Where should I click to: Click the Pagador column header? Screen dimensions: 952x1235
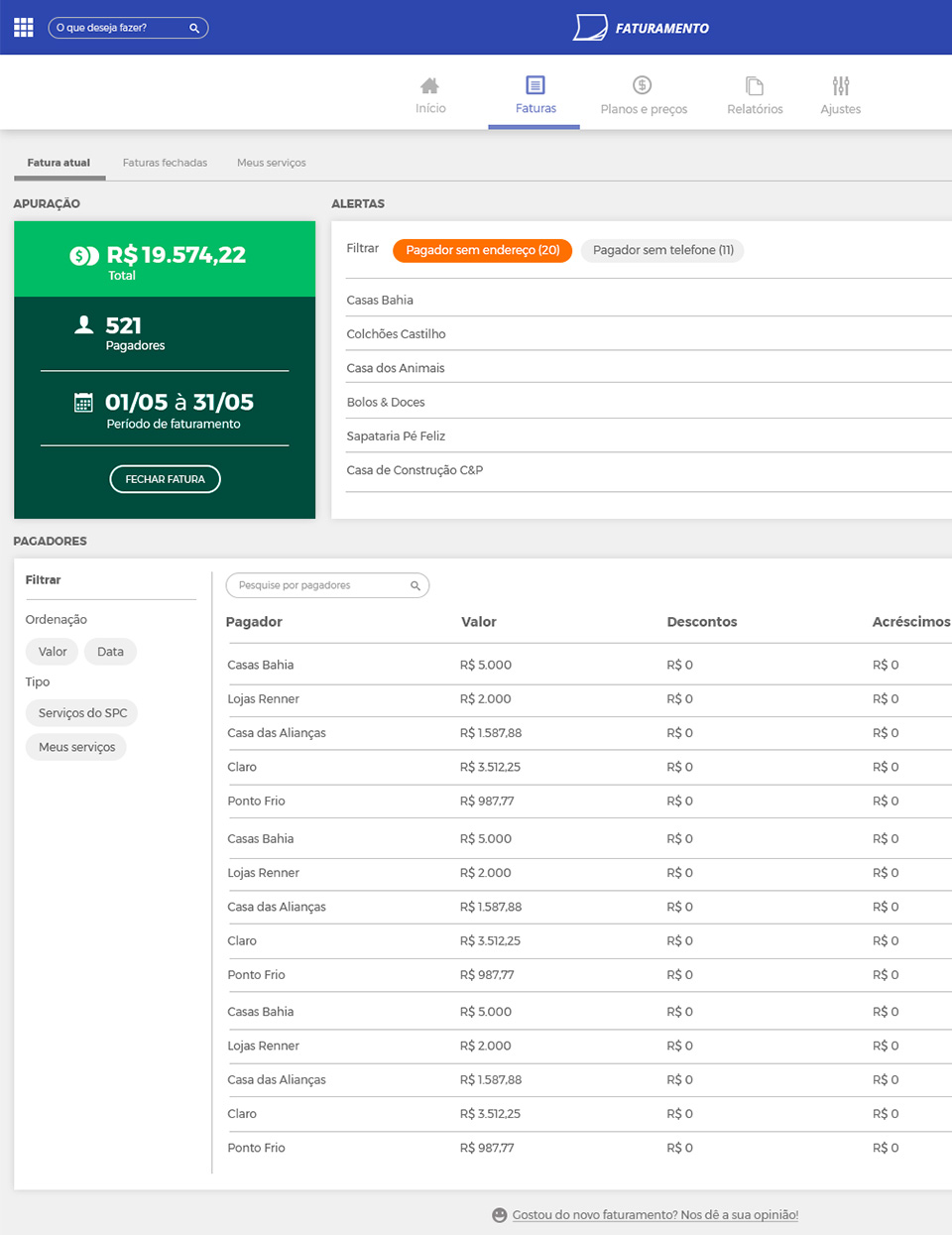[254, 622]
